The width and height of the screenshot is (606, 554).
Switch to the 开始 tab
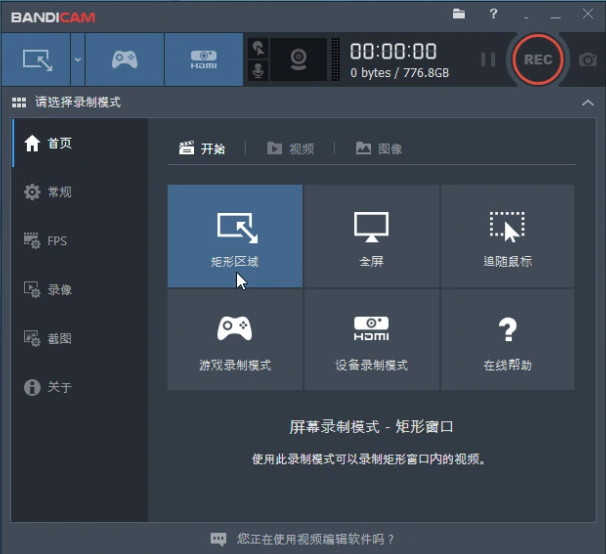pyautogui.click(x=202, y=148)
